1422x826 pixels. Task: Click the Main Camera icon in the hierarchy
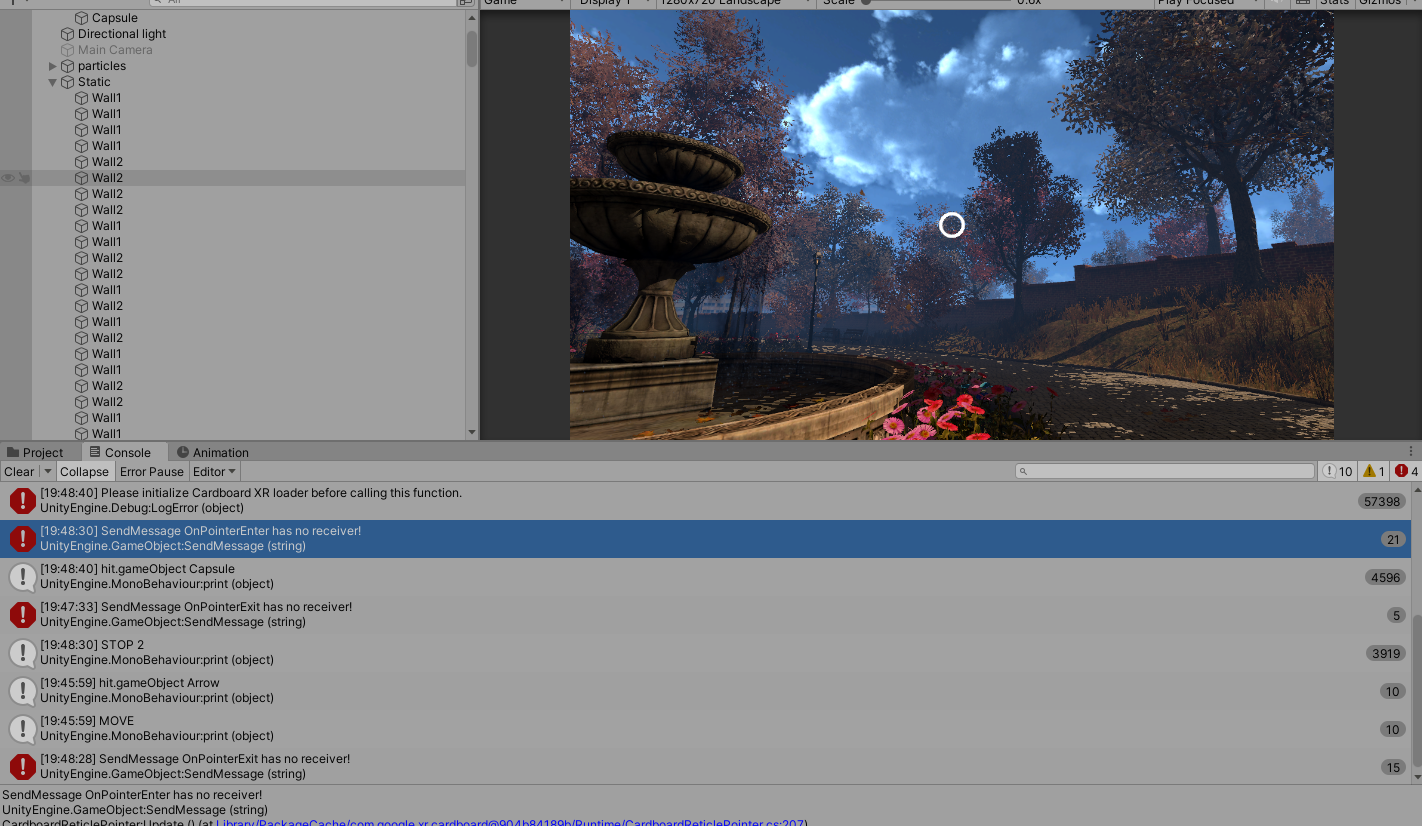[x=68, y=49]
